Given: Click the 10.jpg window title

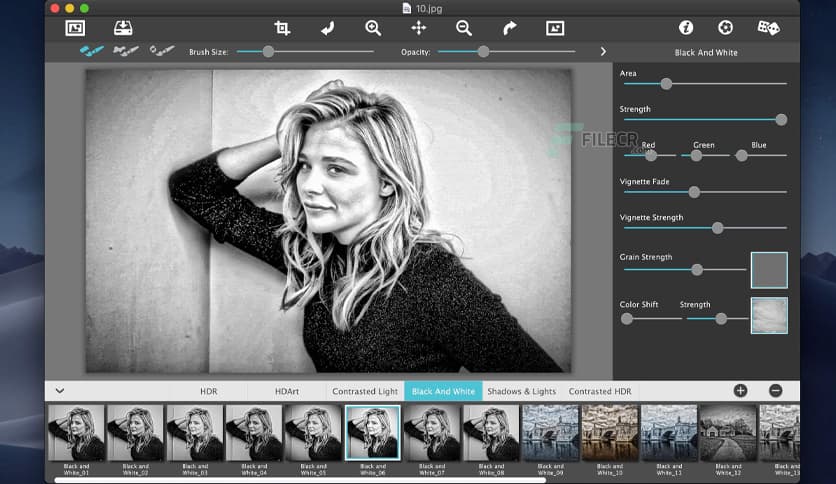Looking at the screenshot, I should coord(429,9).
